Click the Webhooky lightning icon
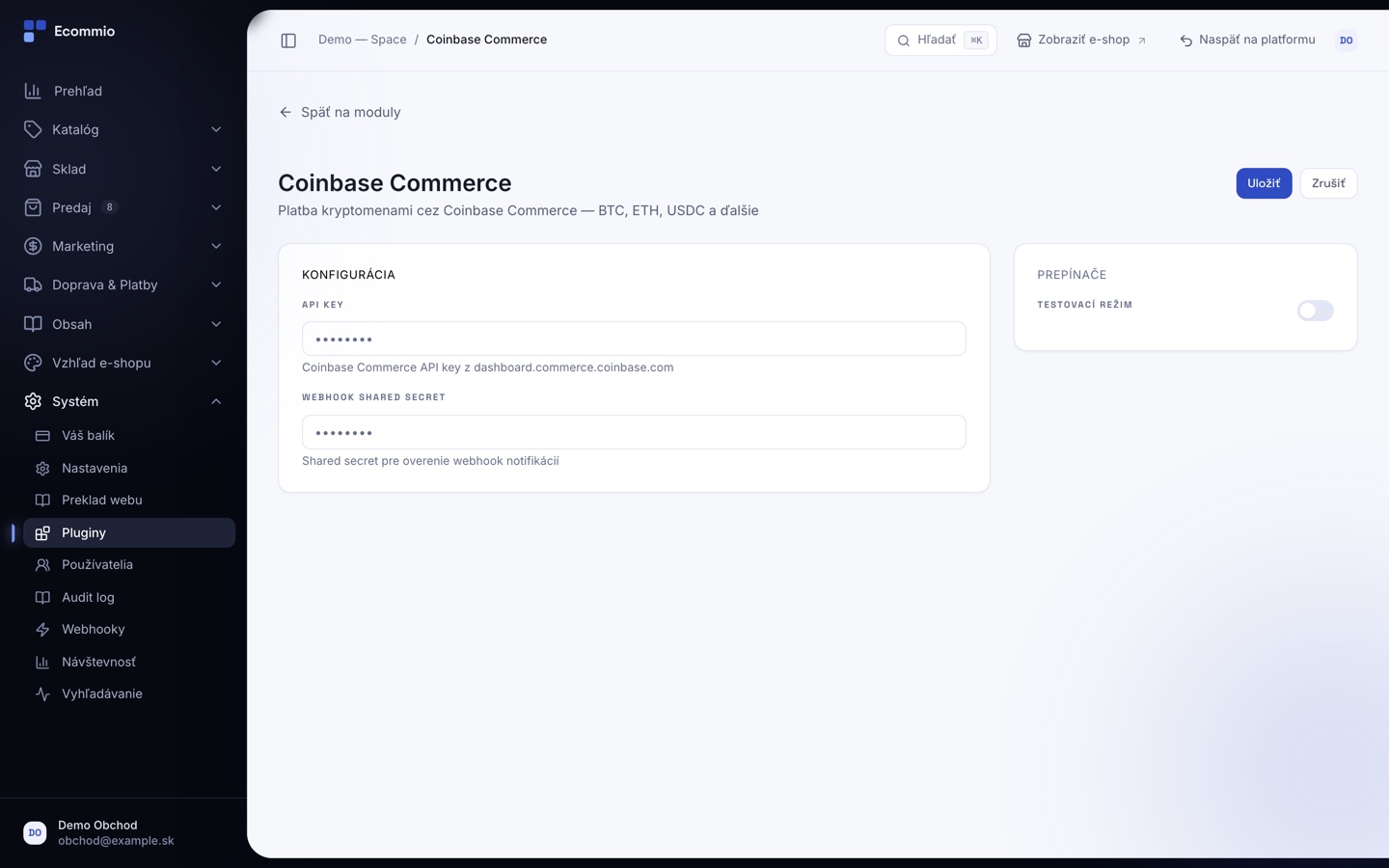The width and height of the screenshot is (1389, 868). pos(42,630)
